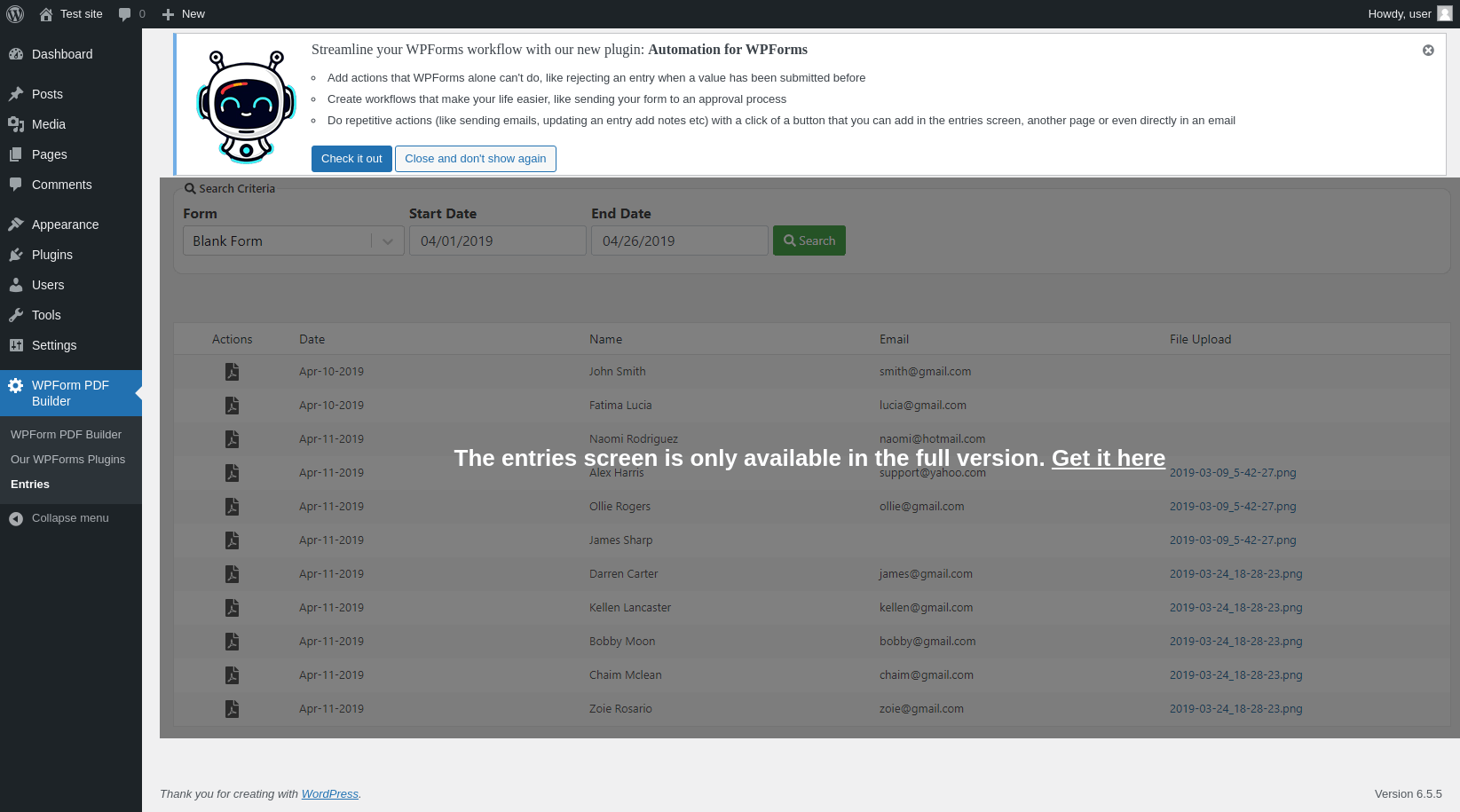This screenshot has width=1460, height=812.
Task: Open the Appearance menu
Action: pyautogui.click(x=71, y=225)
